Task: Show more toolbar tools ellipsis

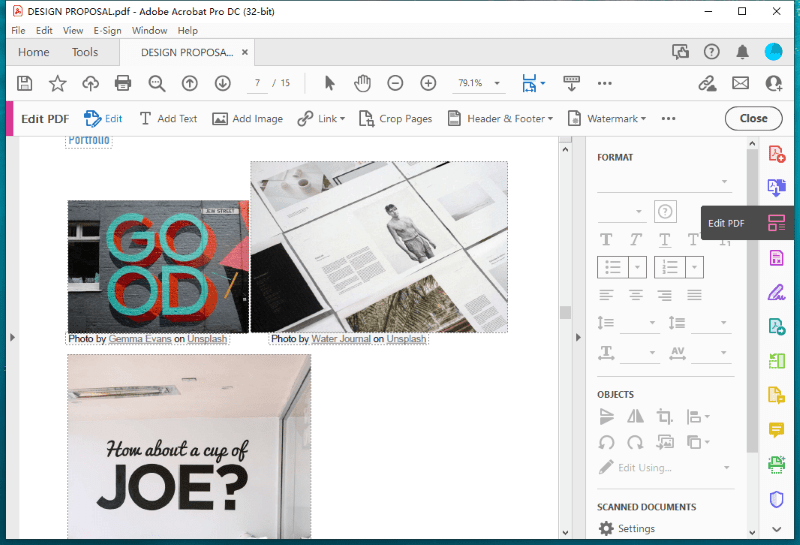Action: click(605, 83)
